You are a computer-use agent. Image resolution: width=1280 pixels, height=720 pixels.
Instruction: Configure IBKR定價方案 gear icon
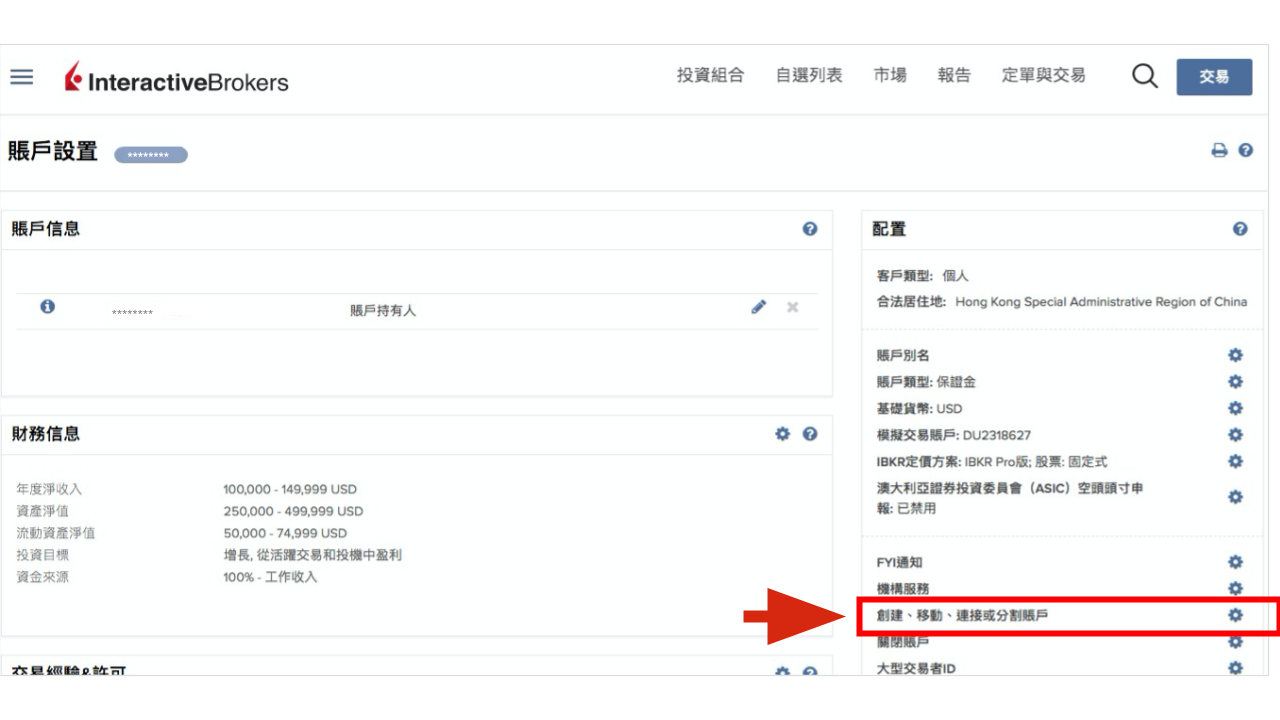[x=1235, y=461]
